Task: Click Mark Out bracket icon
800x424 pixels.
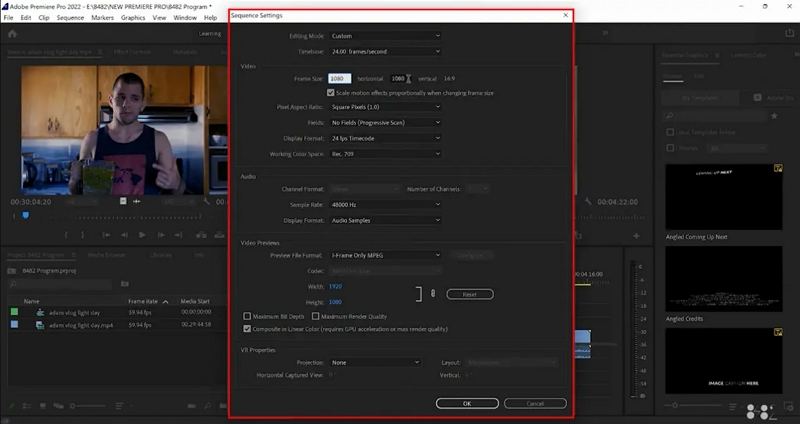Action: (83, 235)
